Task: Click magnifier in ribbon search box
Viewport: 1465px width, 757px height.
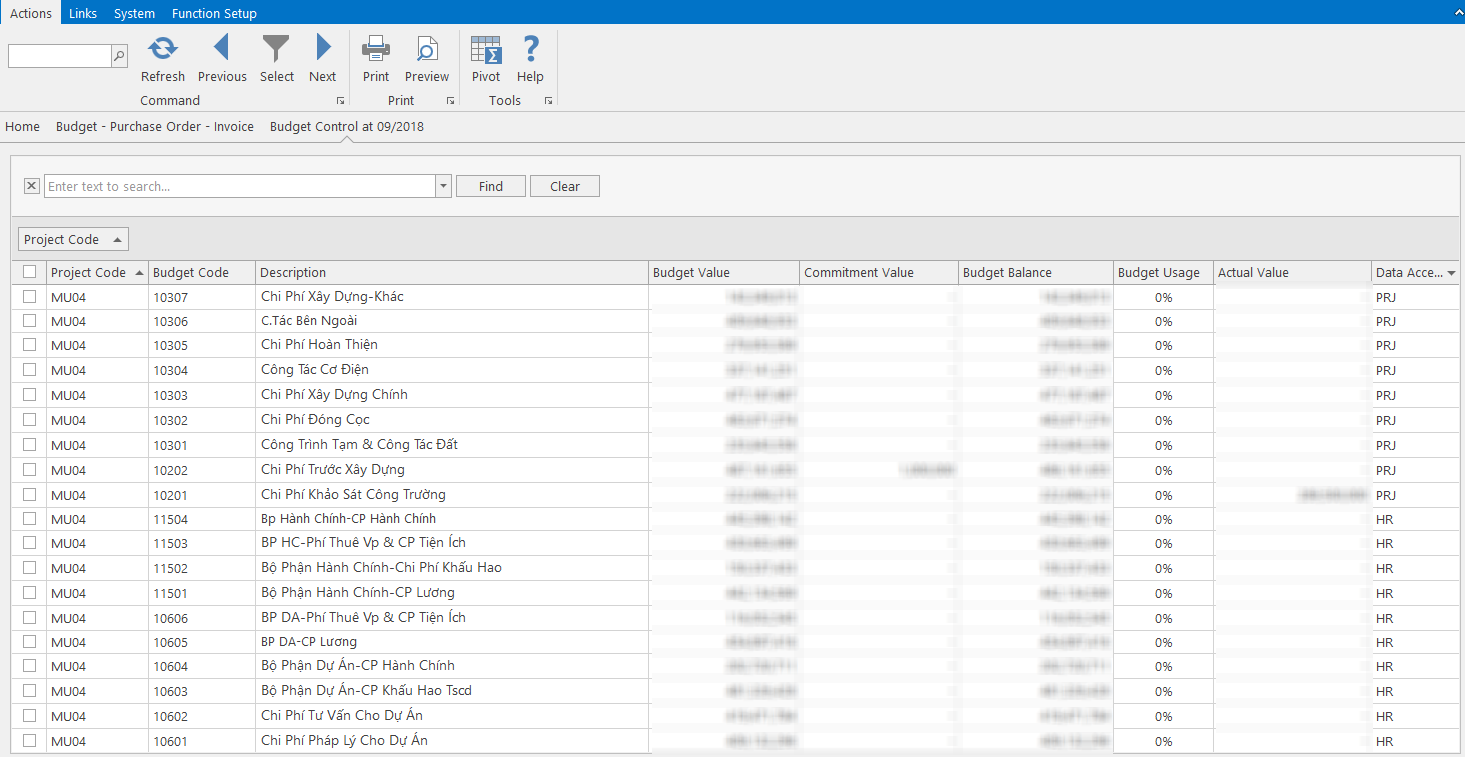Action: point(119,56)
